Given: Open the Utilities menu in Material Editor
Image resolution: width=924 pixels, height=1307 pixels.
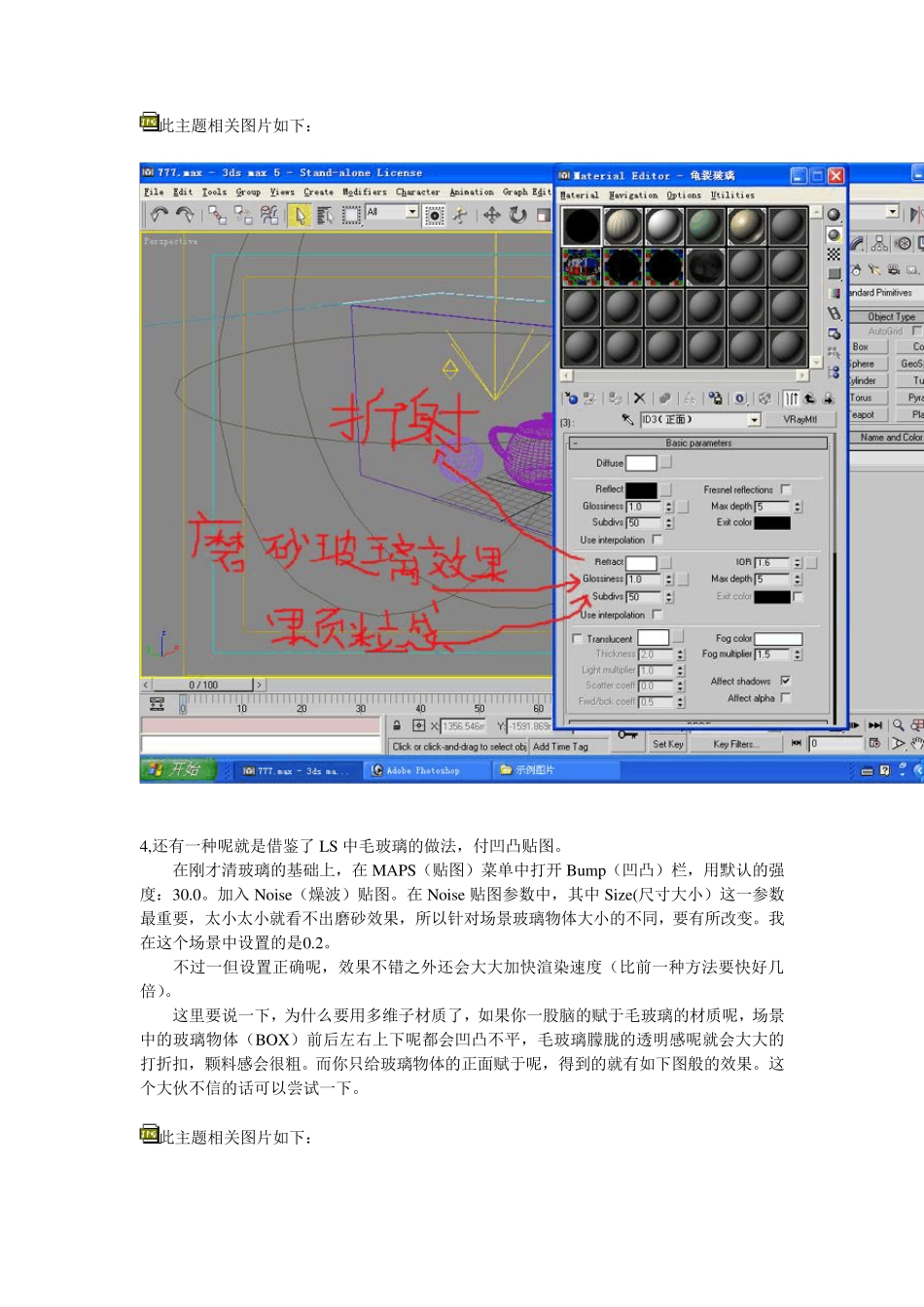Looking at the screenshot, I should click(732, 195).
